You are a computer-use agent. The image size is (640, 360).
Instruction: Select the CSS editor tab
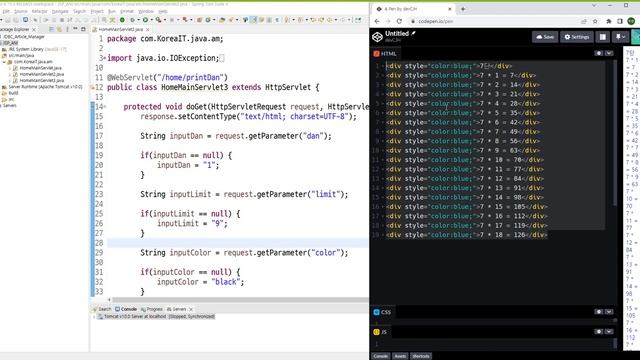[x=382, y=312]
